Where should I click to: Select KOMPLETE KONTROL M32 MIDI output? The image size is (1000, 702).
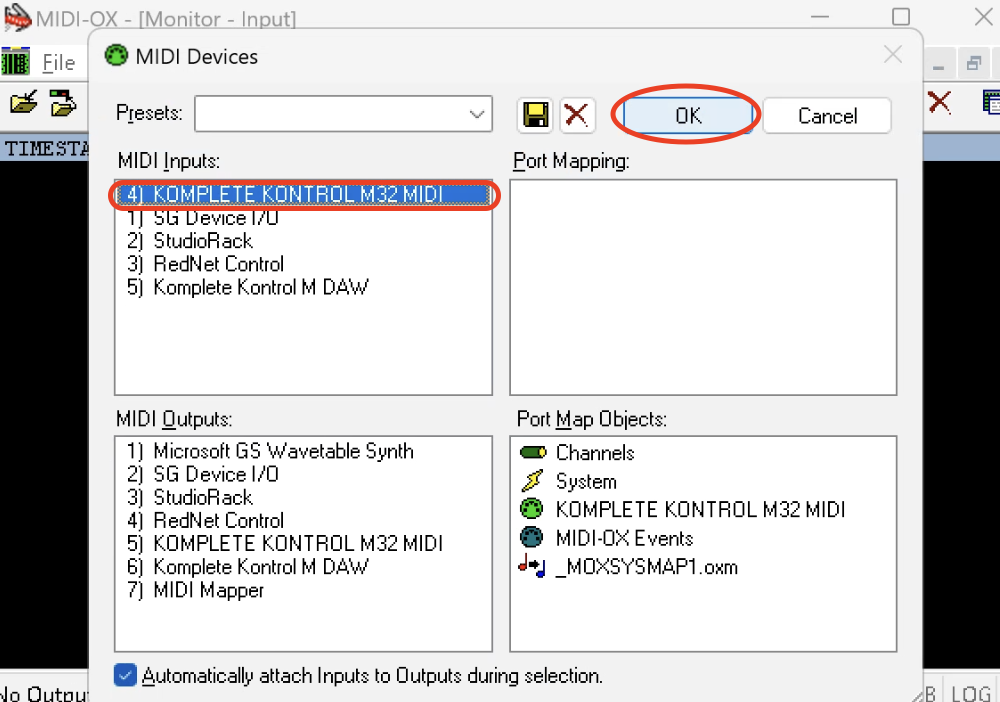[304, 543]
